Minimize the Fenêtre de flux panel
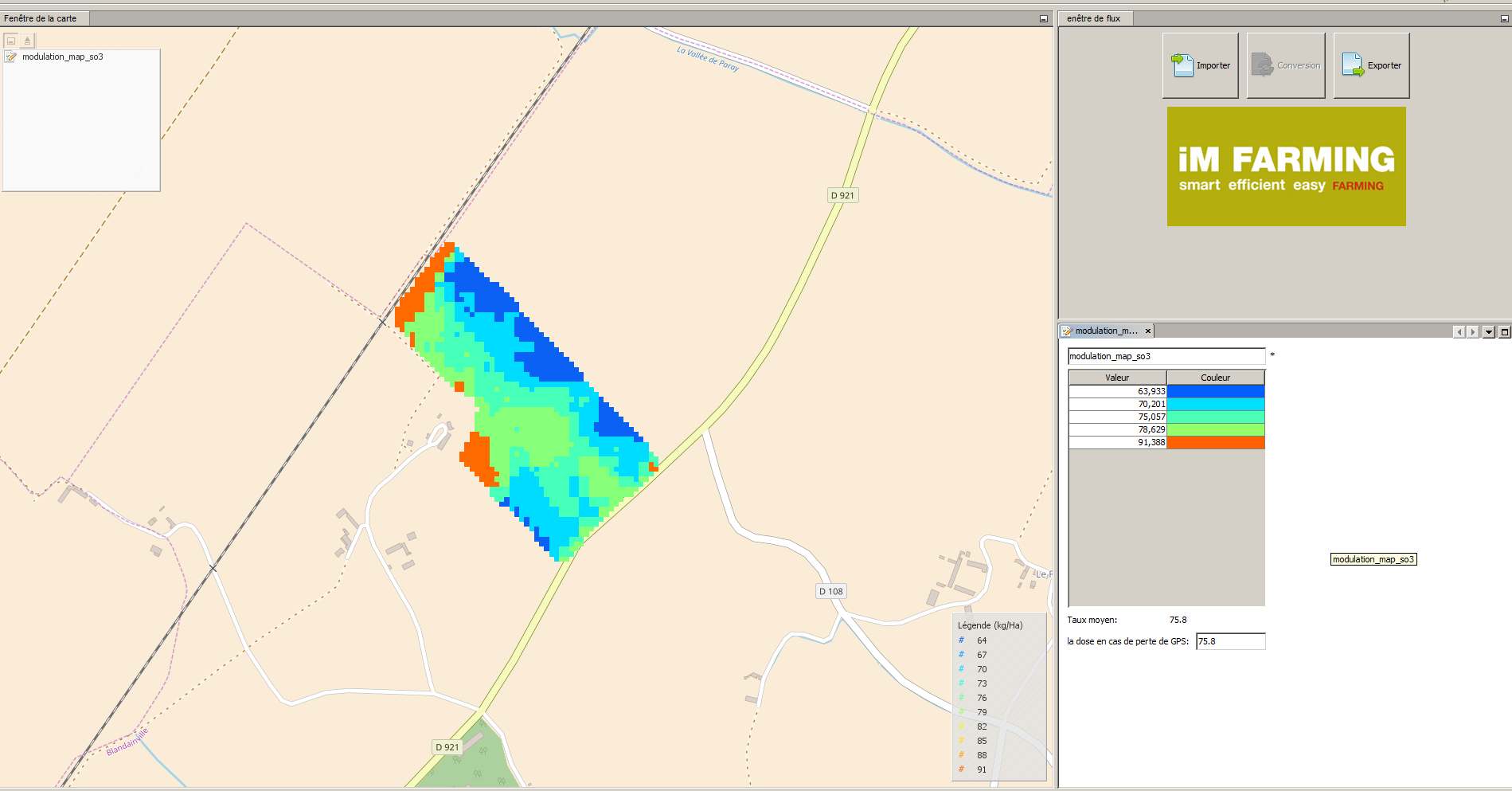 (1504, 18)
